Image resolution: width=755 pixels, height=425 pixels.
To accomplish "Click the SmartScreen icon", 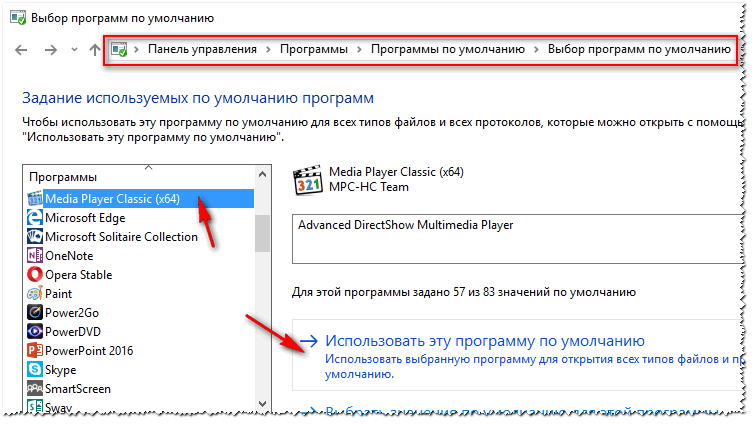I will click(35, 388).
